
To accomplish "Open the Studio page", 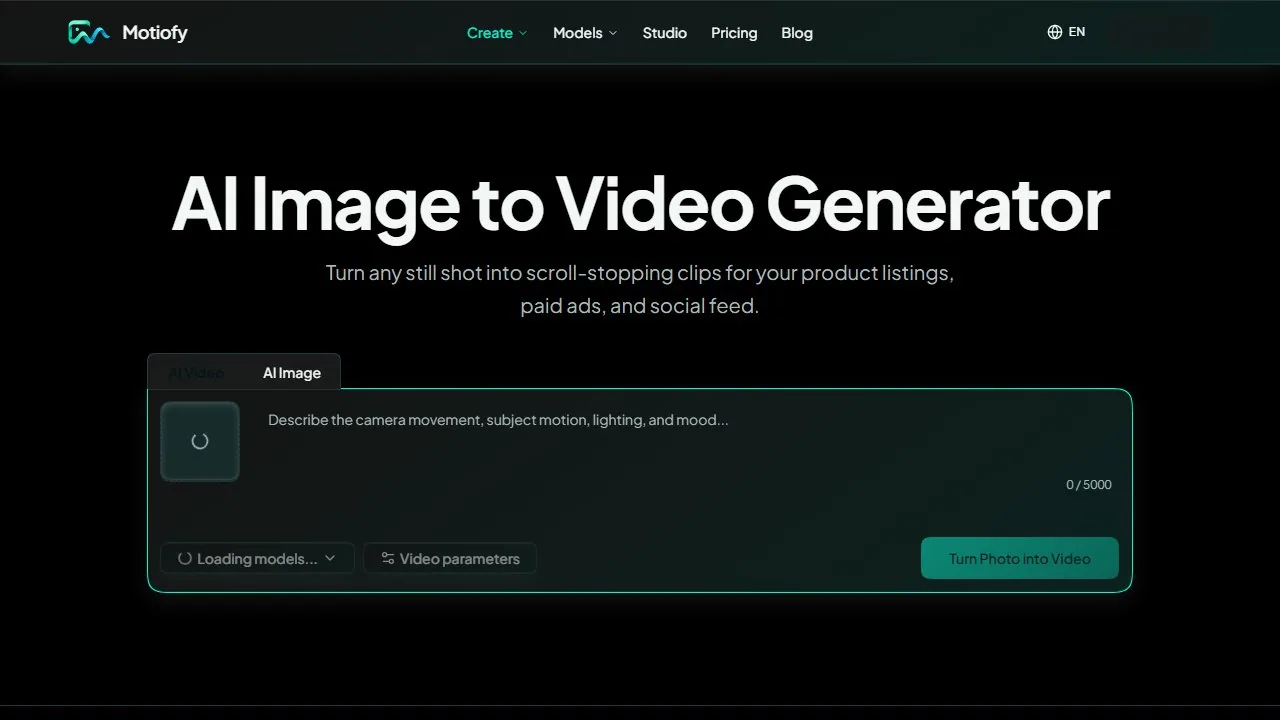I will point(665,33).
